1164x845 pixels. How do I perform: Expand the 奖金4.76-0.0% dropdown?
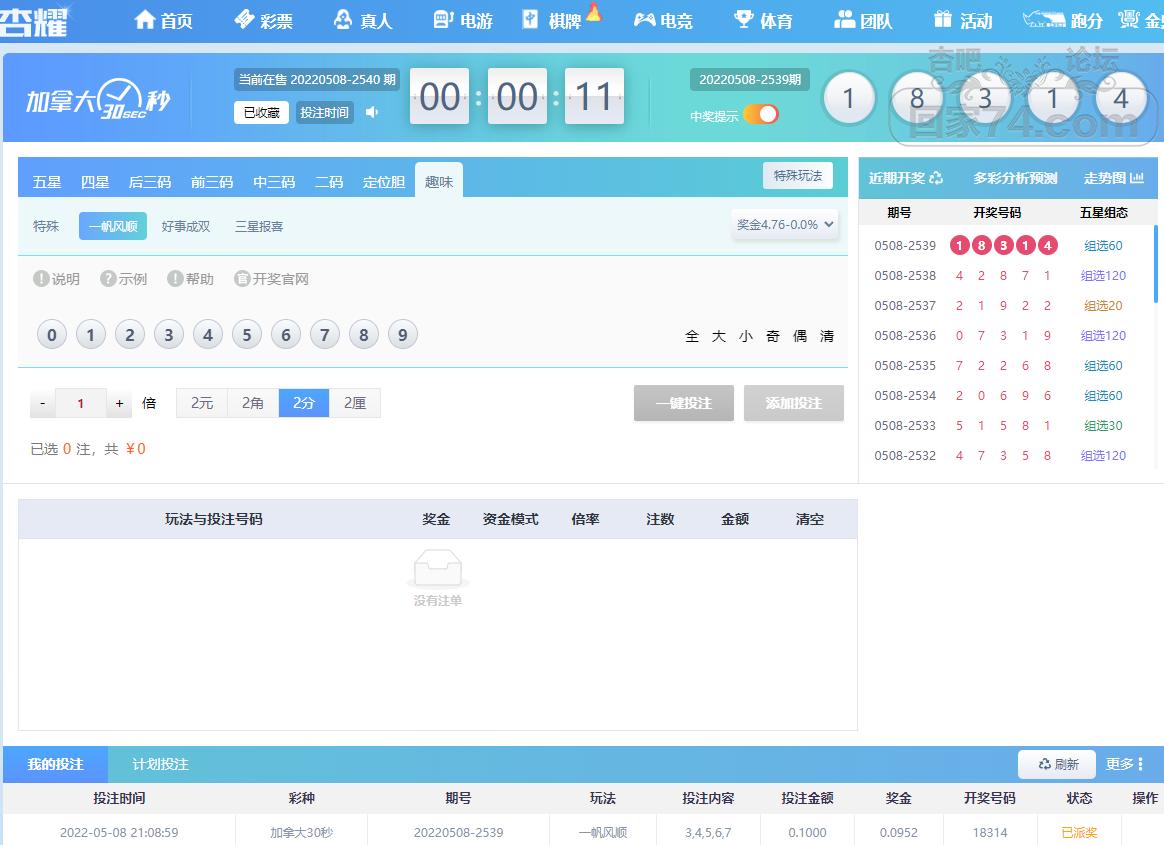[x=784, y=224]
